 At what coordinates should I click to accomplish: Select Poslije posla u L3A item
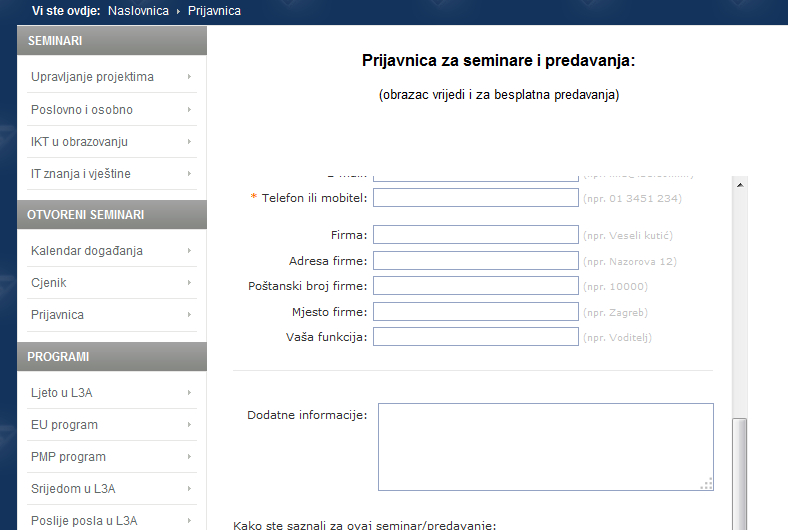tap(83, 520)
